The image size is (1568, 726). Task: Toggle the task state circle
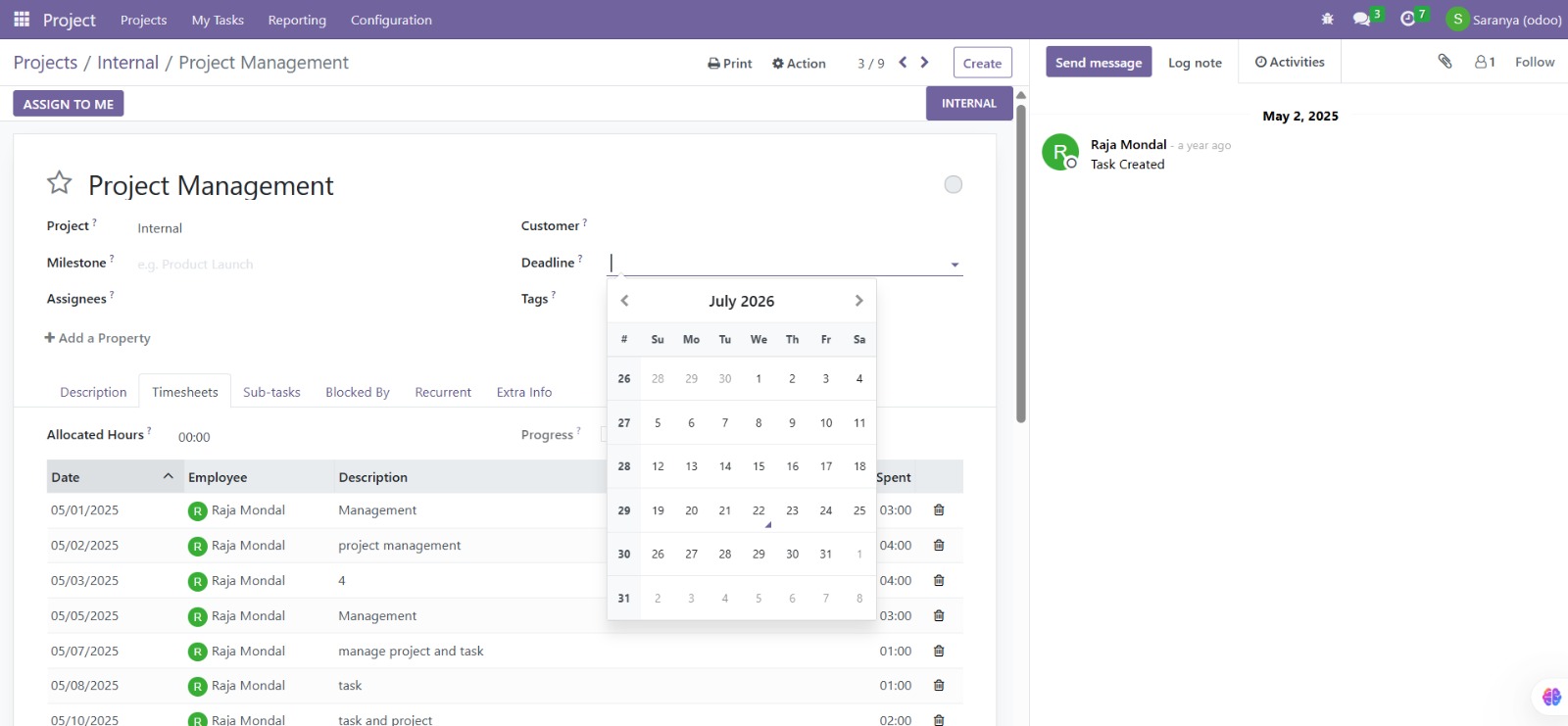[x=953, y=184]
